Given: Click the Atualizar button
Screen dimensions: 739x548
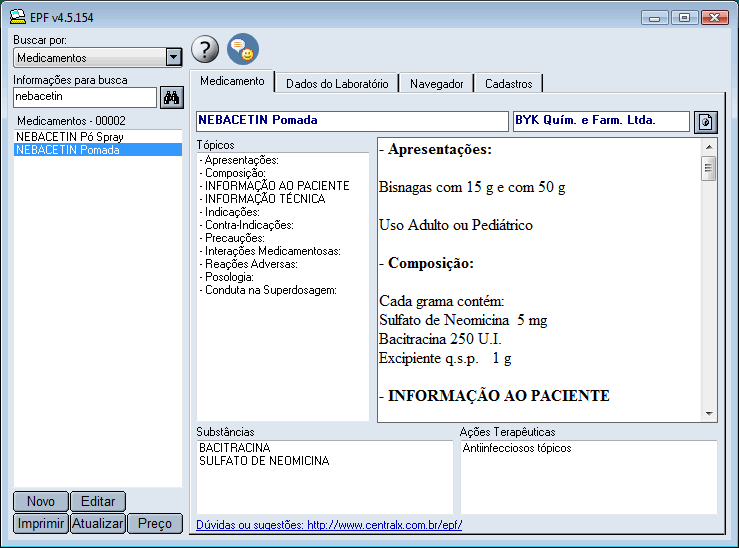Looking at the screenshot, I should tap(98, 523).
